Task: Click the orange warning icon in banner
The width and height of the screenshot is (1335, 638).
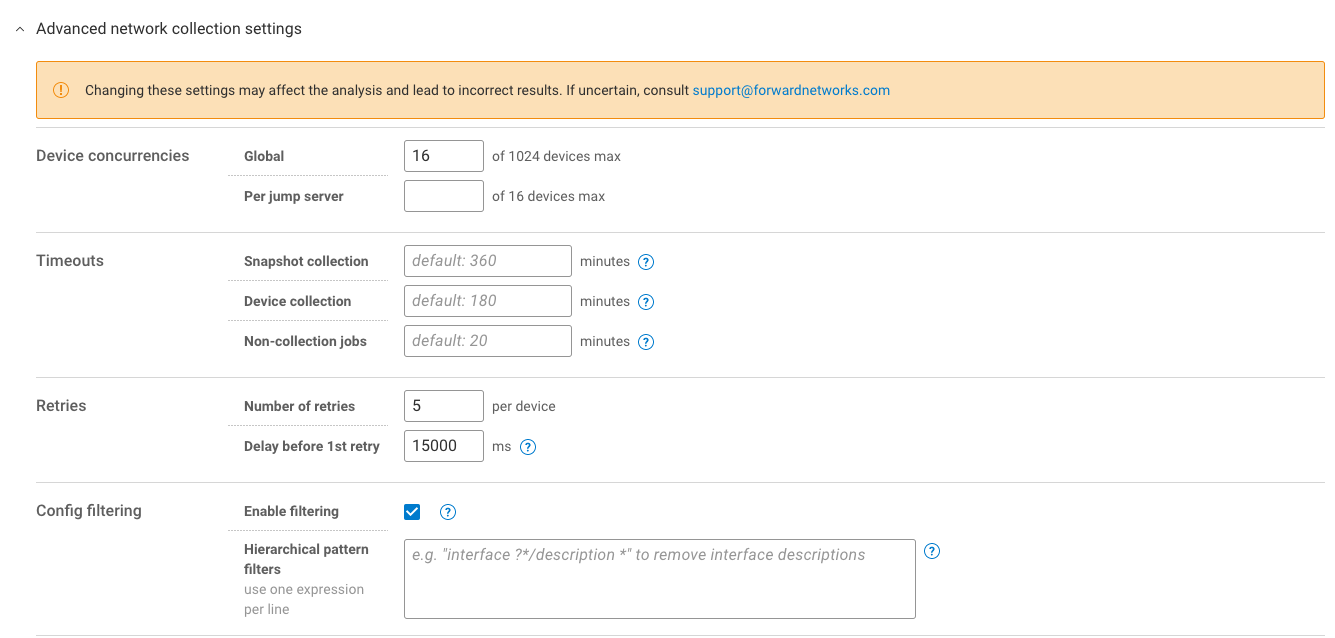Action: tap(61, 90)
